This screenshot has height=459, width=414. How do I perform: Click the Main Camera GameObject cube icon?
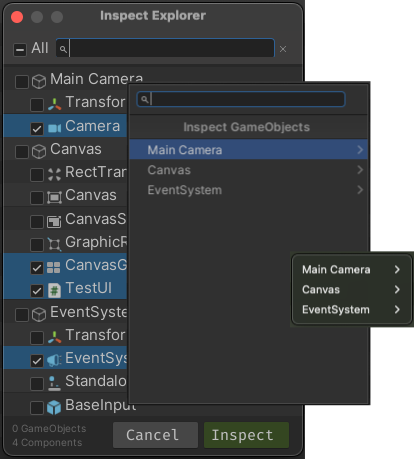(39, 81)
